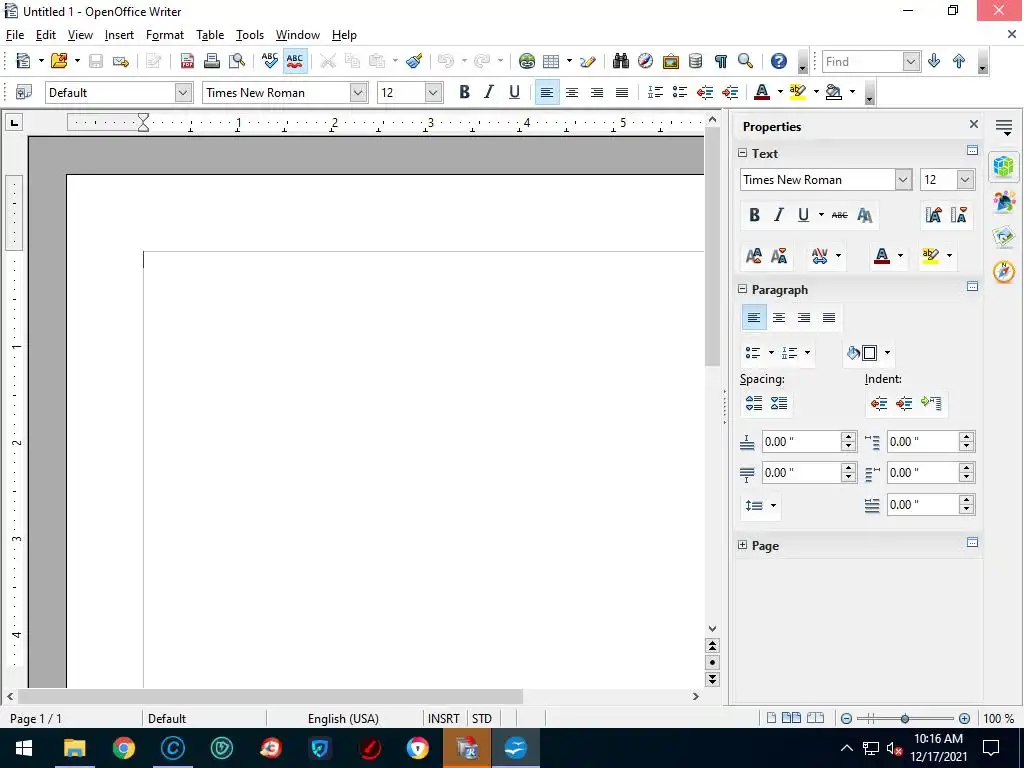The width and height of the screenshot is (1024, 768).
Task: Open the Table menu
Action: [x=210, y=35]
